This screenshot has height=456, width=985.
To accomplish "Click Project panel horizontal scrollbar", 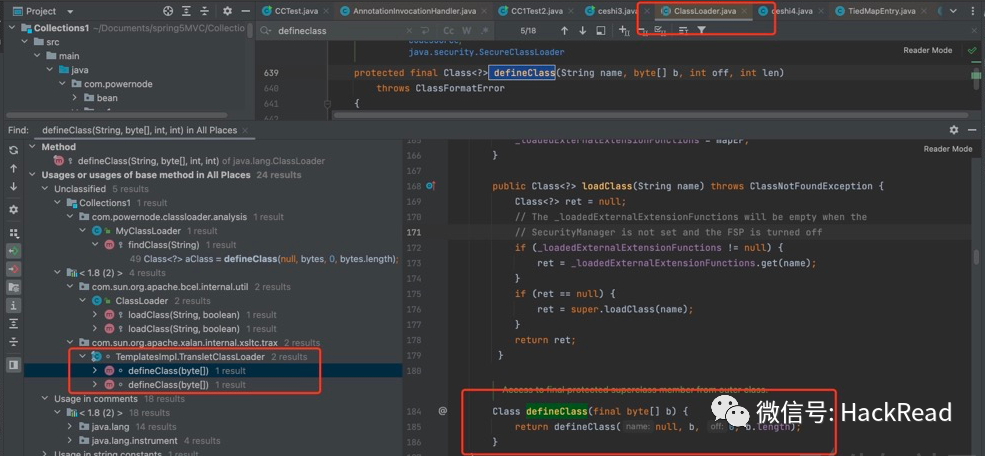I will pyautogui.click(x=116, y=116).
